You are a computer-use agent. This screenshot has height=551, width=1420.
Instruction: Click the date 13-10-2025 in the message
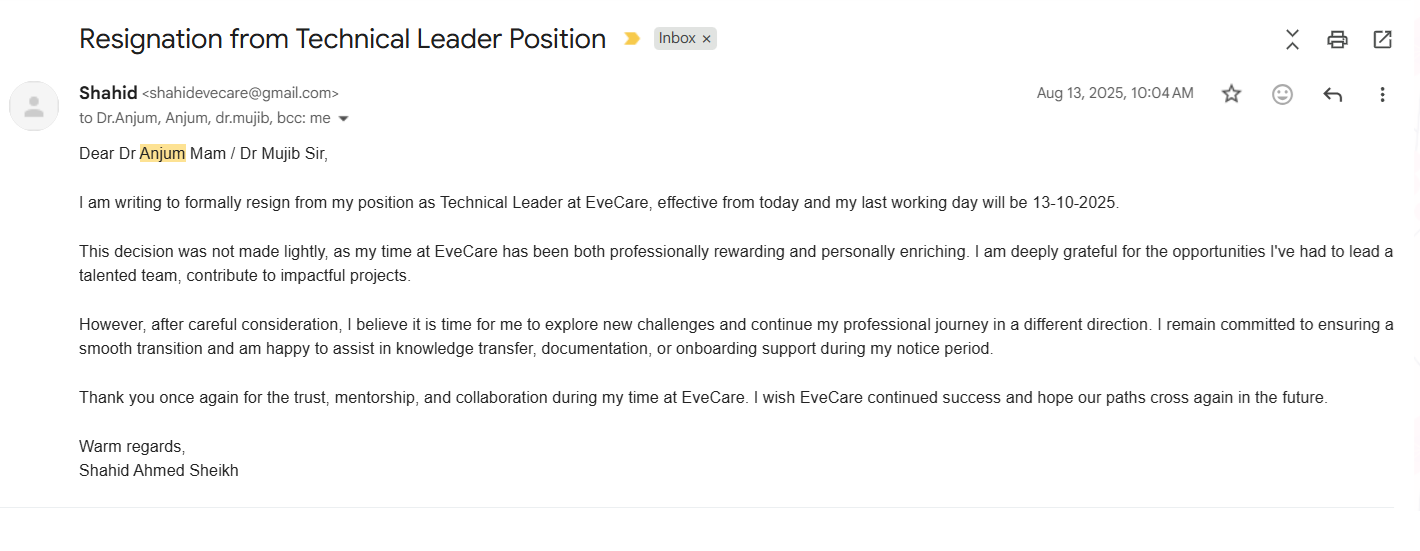pos(1075,202)
